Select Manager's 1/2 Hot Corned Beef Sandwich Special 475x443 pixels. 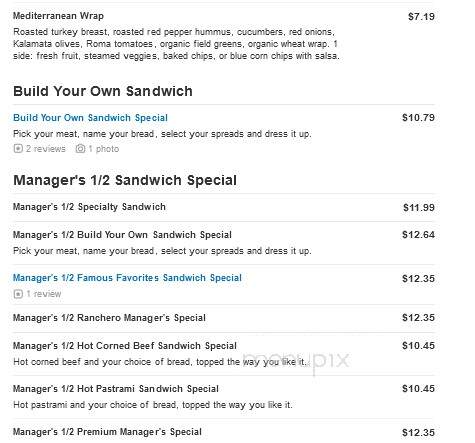[x=125, y=346]
